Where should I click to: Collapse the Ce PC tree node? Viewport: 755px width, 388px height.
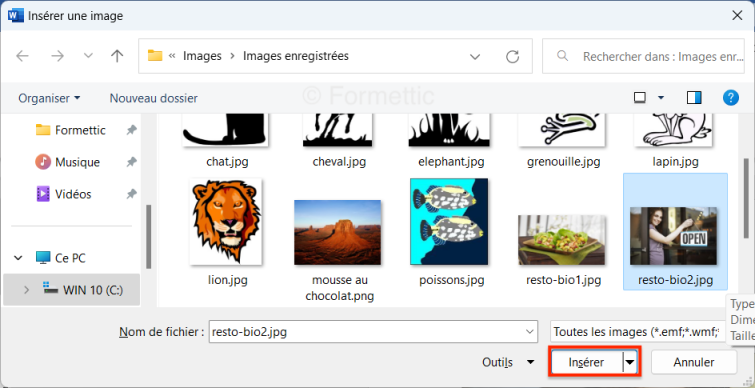[18, 258]
